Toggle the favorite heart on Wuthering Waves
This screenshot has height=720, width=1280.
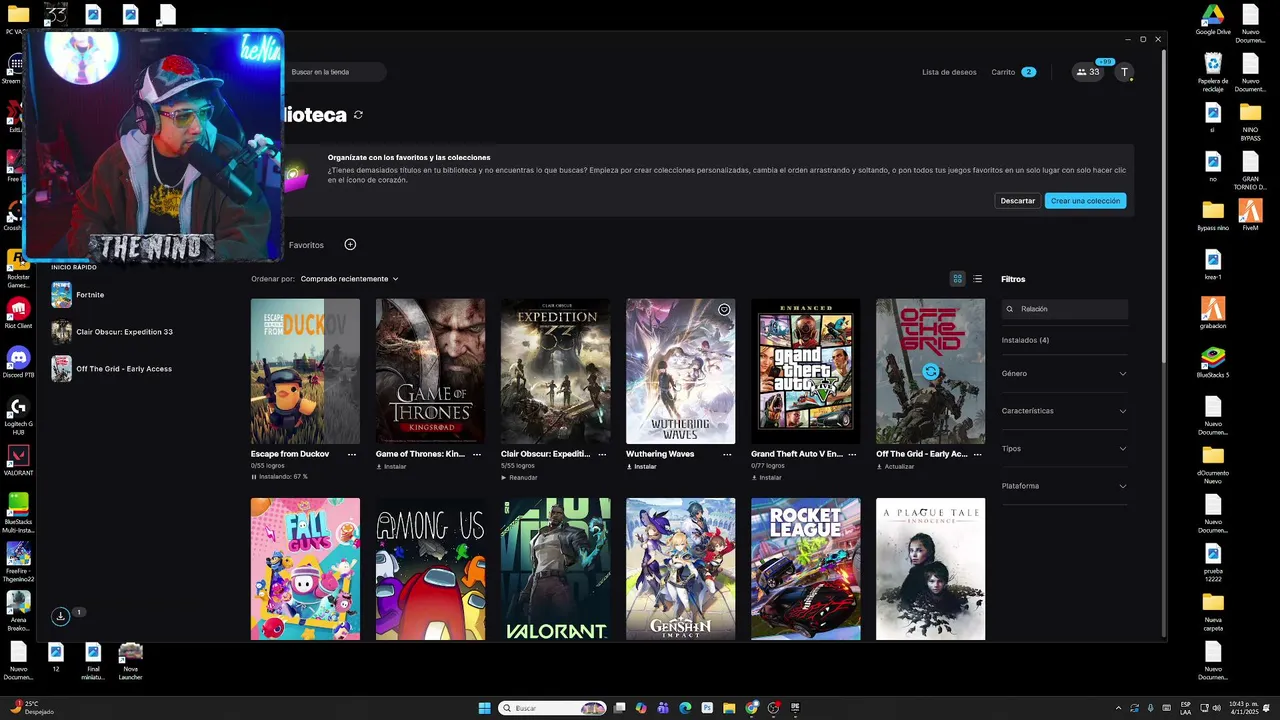[x=724, y=310]
